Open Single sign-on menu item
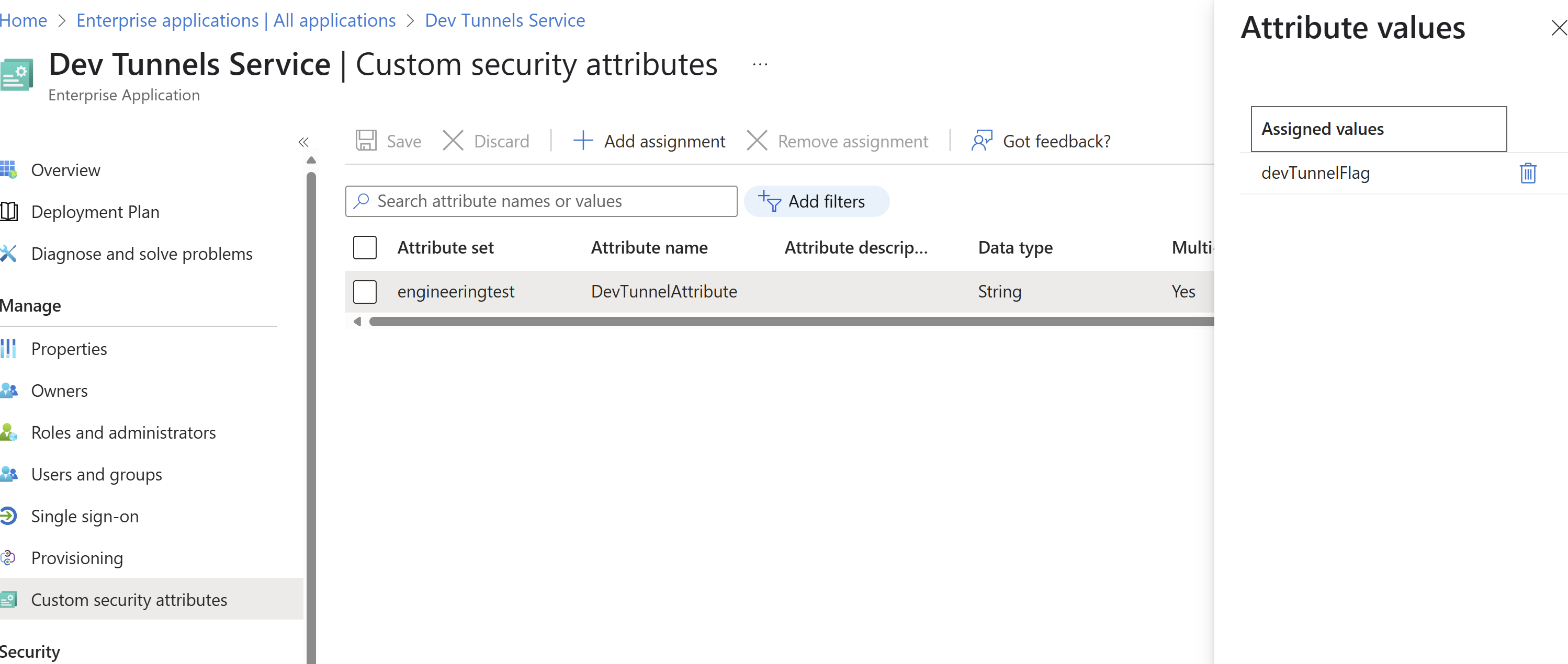Viewport: 1568px width, 664px height. [85, 516]
